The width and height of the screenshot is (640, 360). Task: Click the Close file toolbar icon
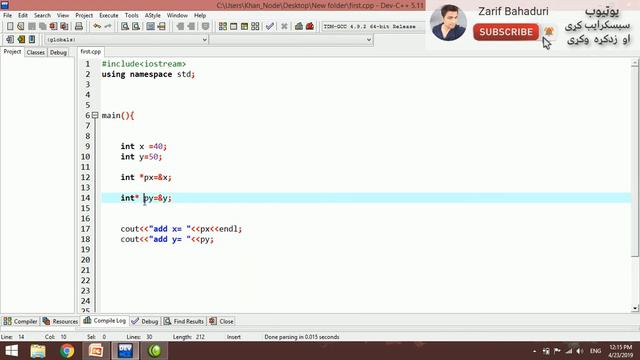(x=53, y=27)
